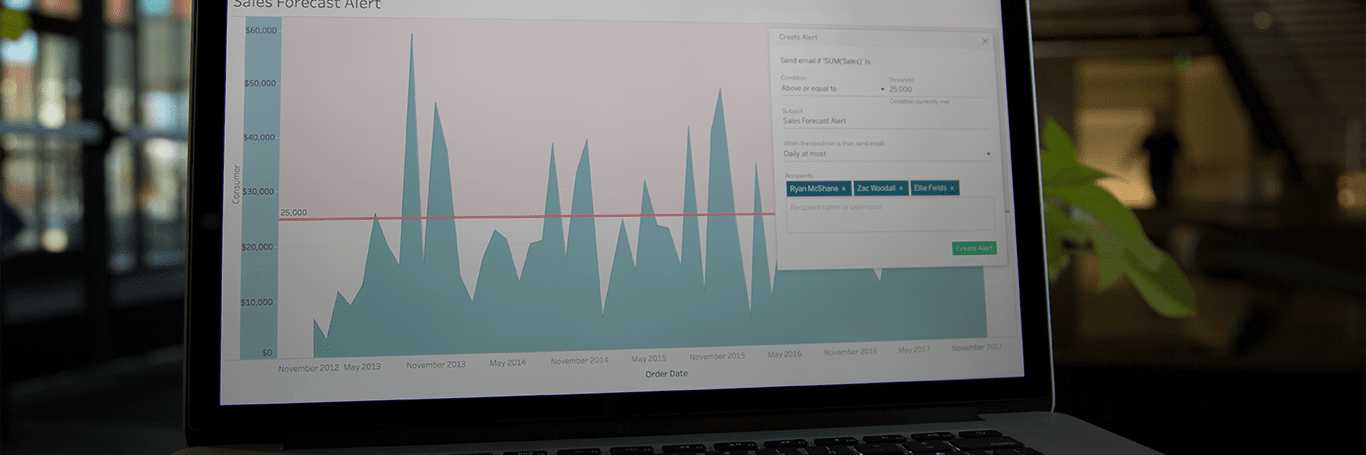The height and width of the screenshot is (455, 1366).
Task: Click the red 25,000 reference line label
Action: pyautogui.click(x=293, y=213)
